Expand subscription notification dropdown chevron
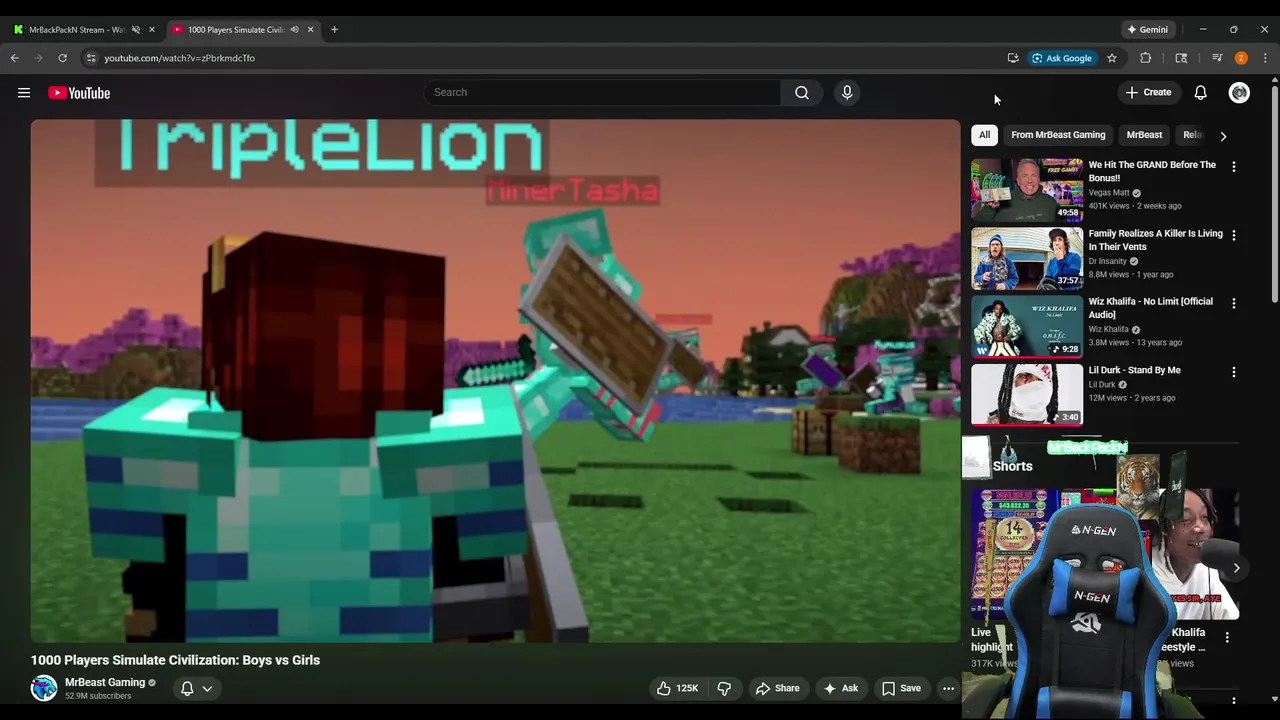Screen dimensions: 1280x720 click(207, 688)
